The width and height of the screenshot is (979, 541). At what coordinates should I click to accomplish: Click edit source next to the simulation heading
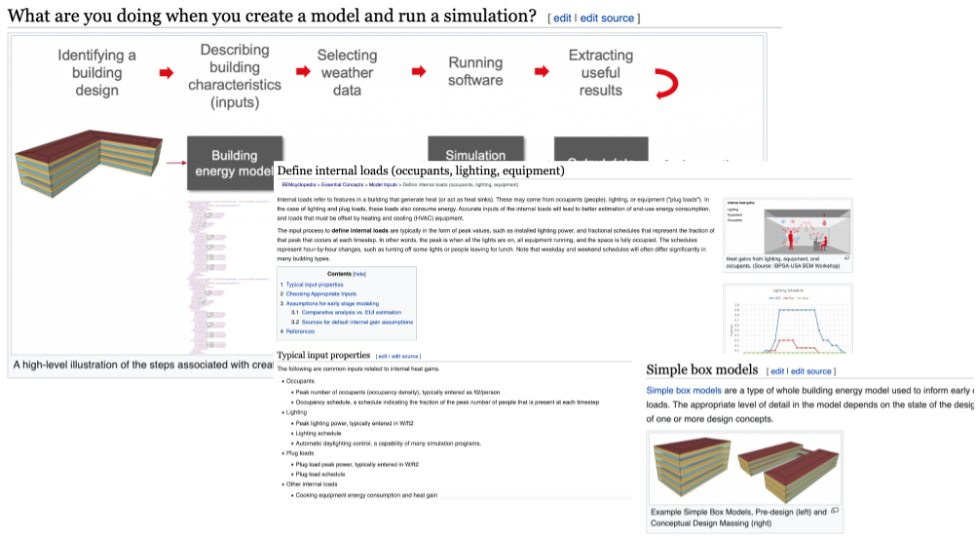607,18
